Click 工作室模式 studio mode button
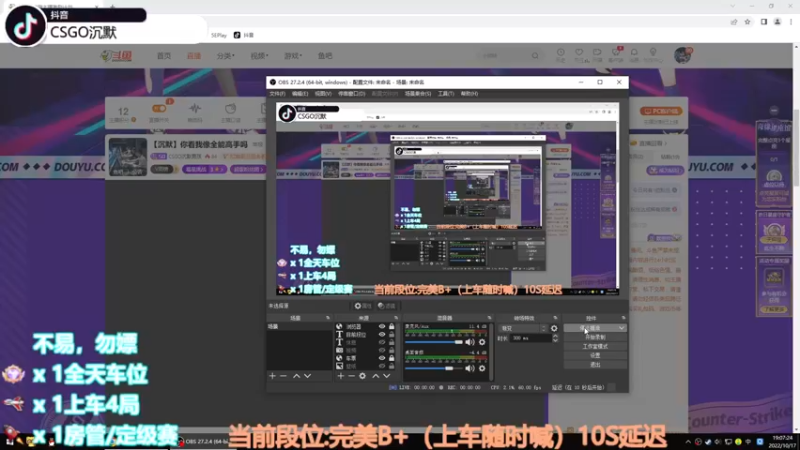The width and height of the screenshot is (800, 450). [x=595, y=346]
